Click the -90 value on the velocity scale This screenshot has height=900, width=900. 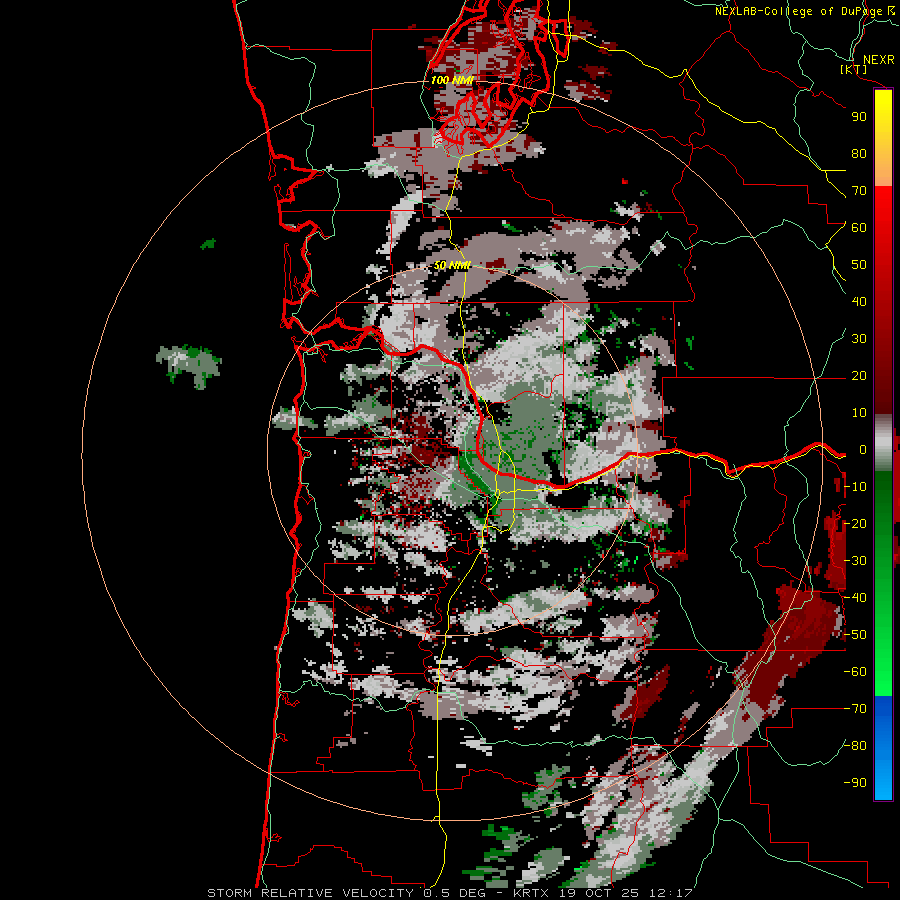855,783
